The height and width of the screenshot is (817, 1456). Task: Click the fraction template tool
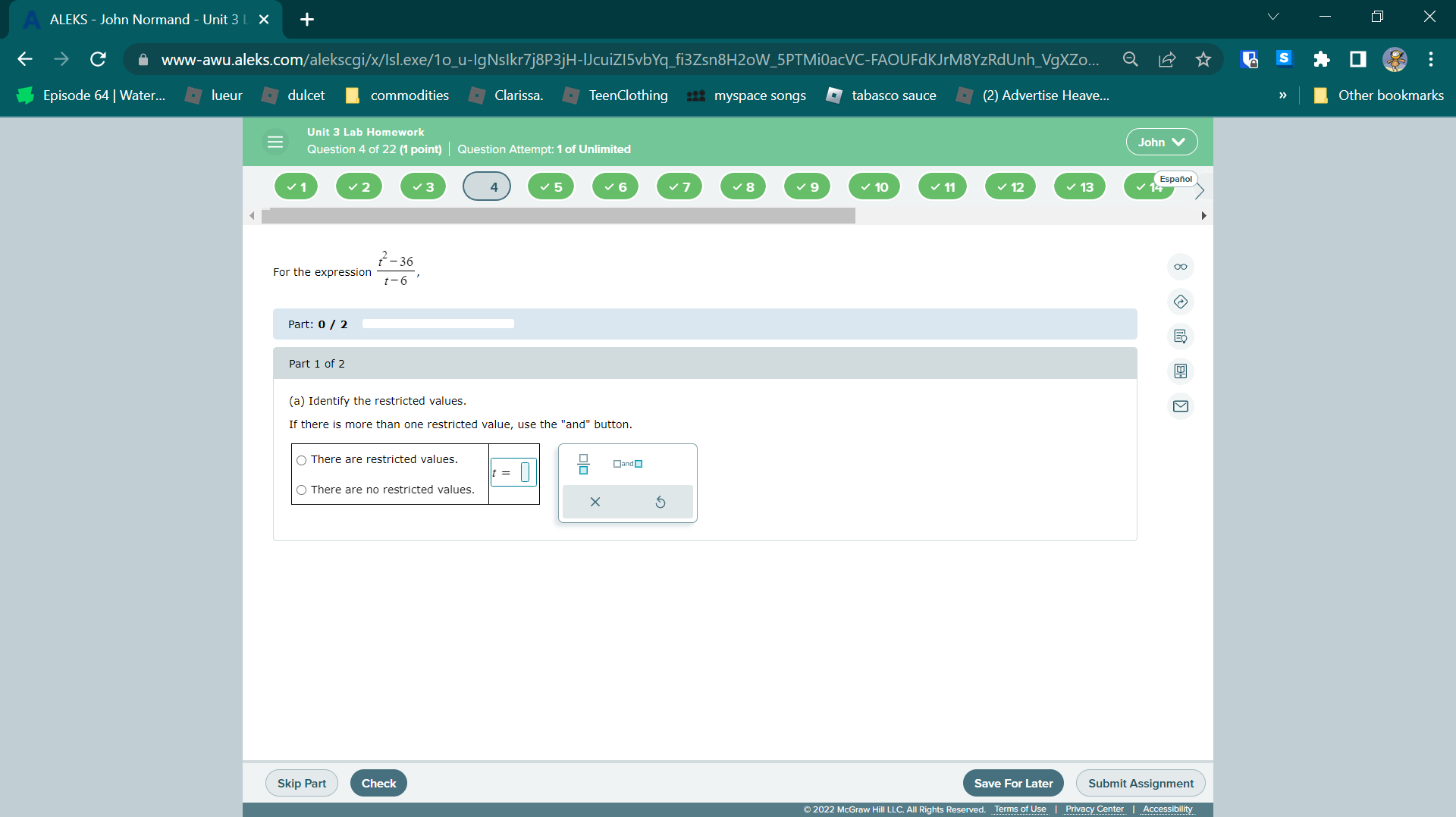click(583, 464)
